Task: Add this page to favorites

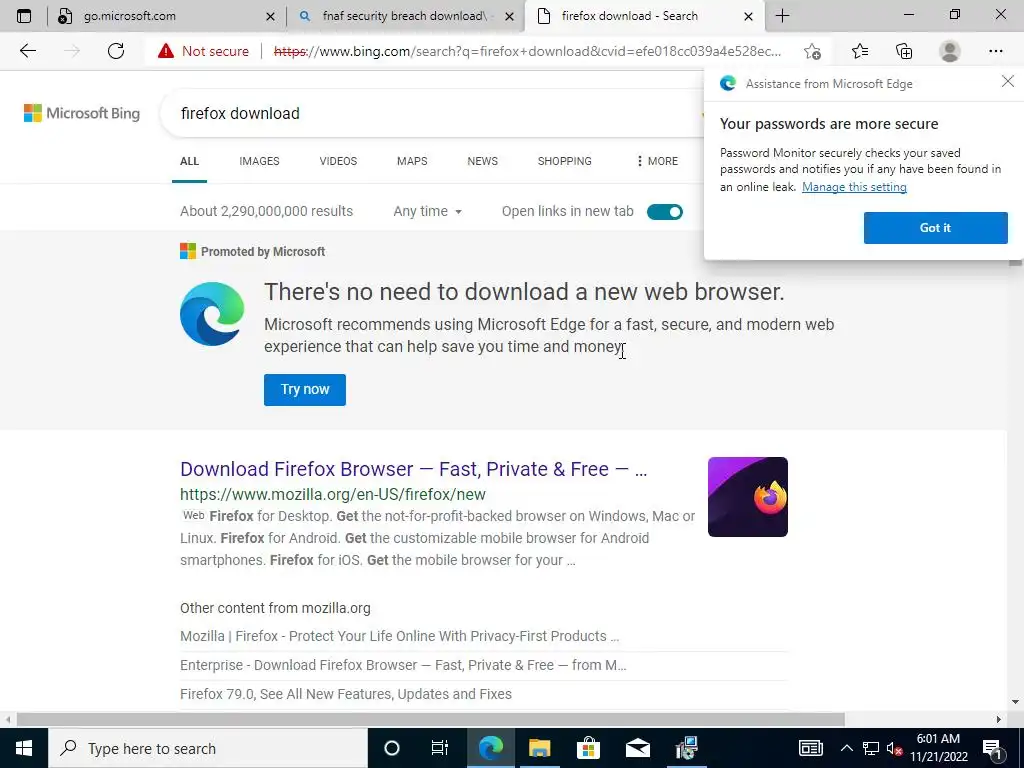Action: pos(812,51)
